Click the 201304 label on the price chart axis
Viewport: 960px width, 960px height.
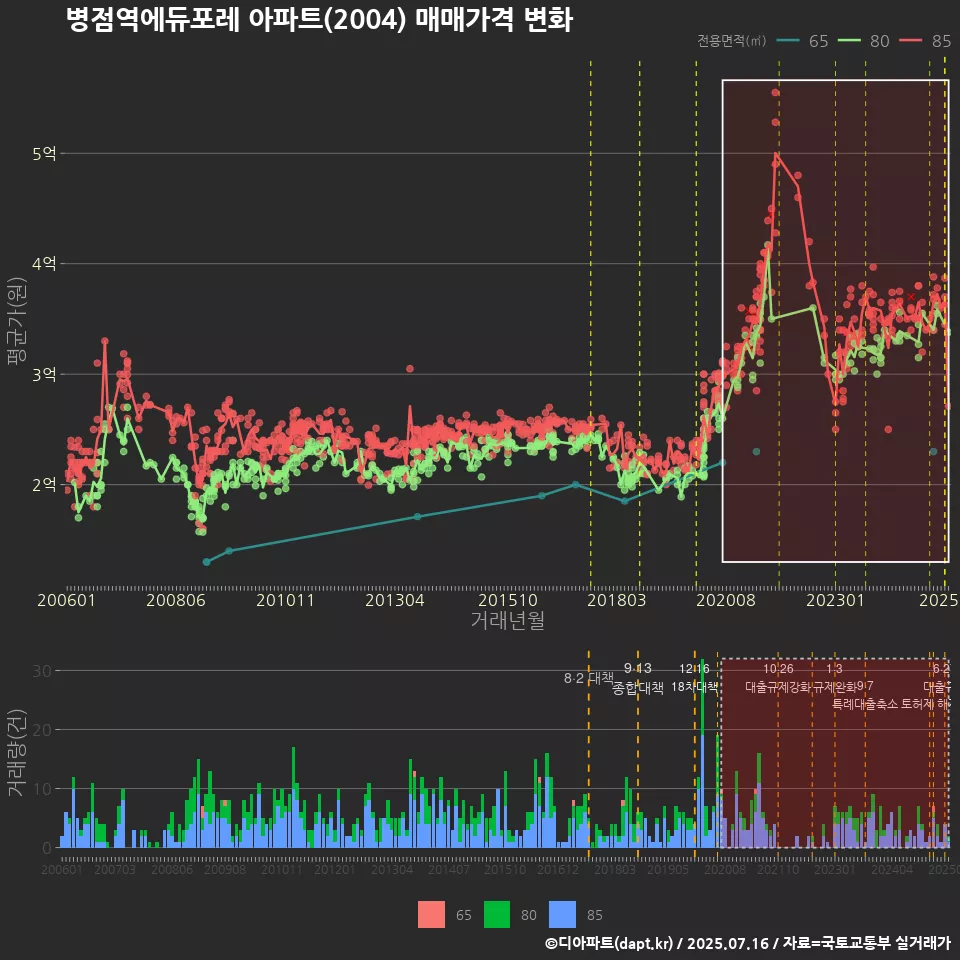click(x=395, y=600)
